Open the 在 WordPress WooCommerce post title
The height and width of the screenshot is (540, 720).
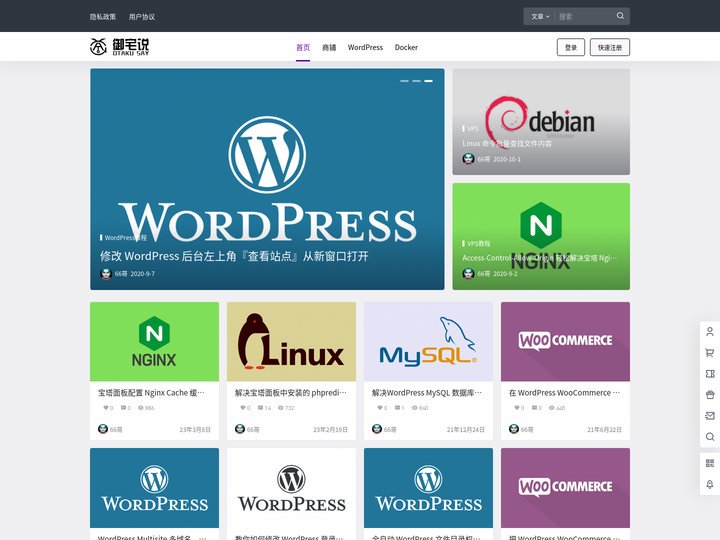[x=564, y=393]
